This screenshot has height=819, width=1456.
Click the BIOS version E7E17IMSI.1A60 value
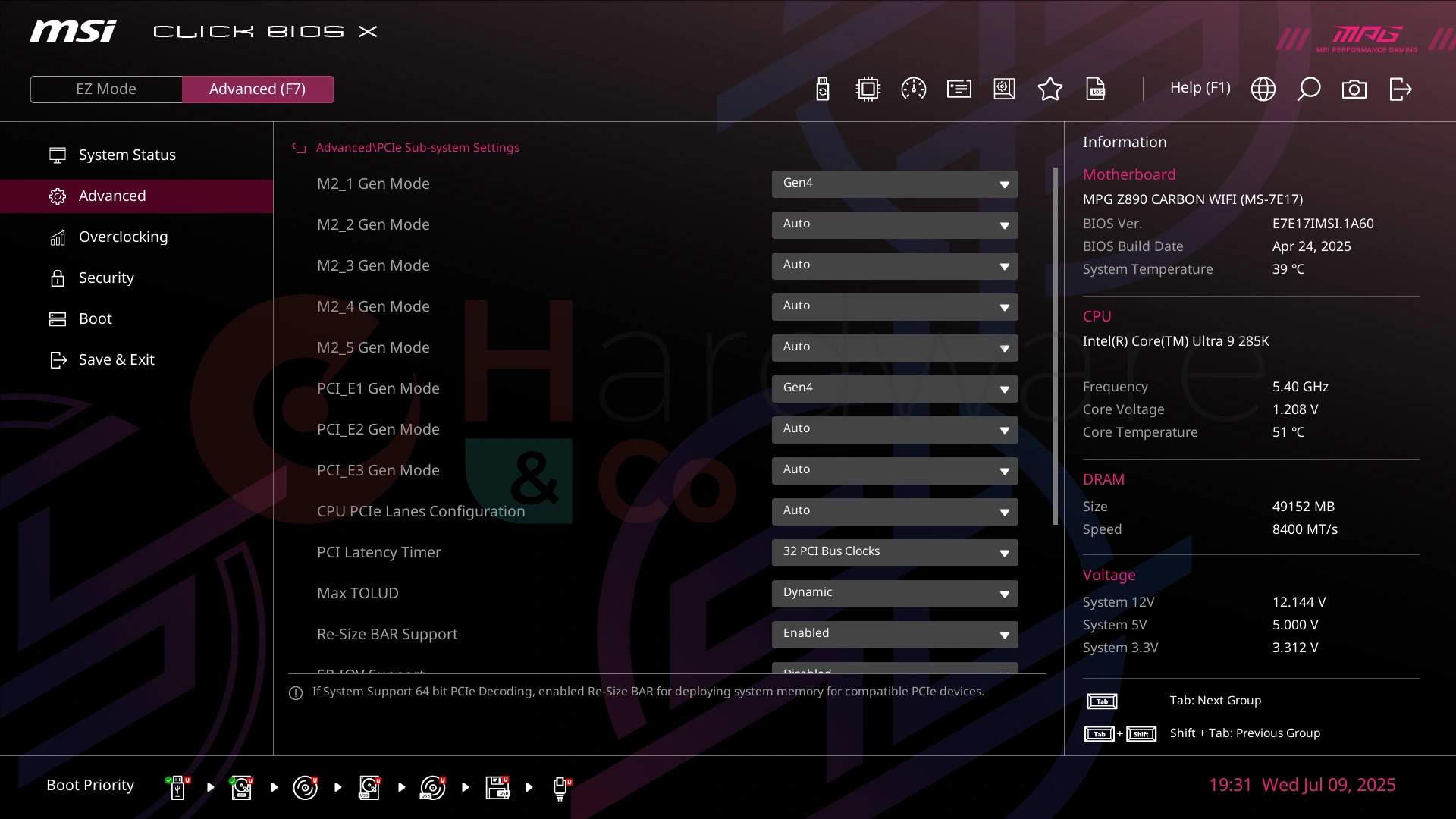tap(1323, 224)
